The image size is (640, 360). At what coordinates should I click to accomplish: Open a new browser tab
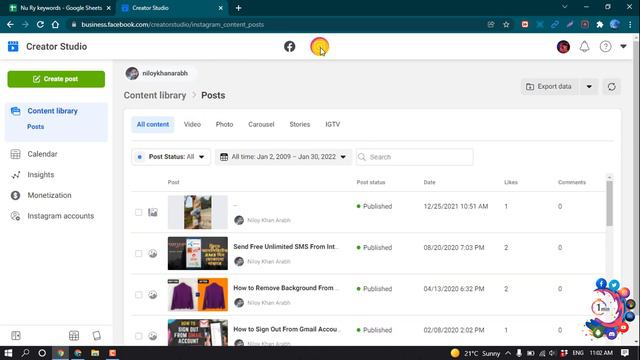point(238,8)
